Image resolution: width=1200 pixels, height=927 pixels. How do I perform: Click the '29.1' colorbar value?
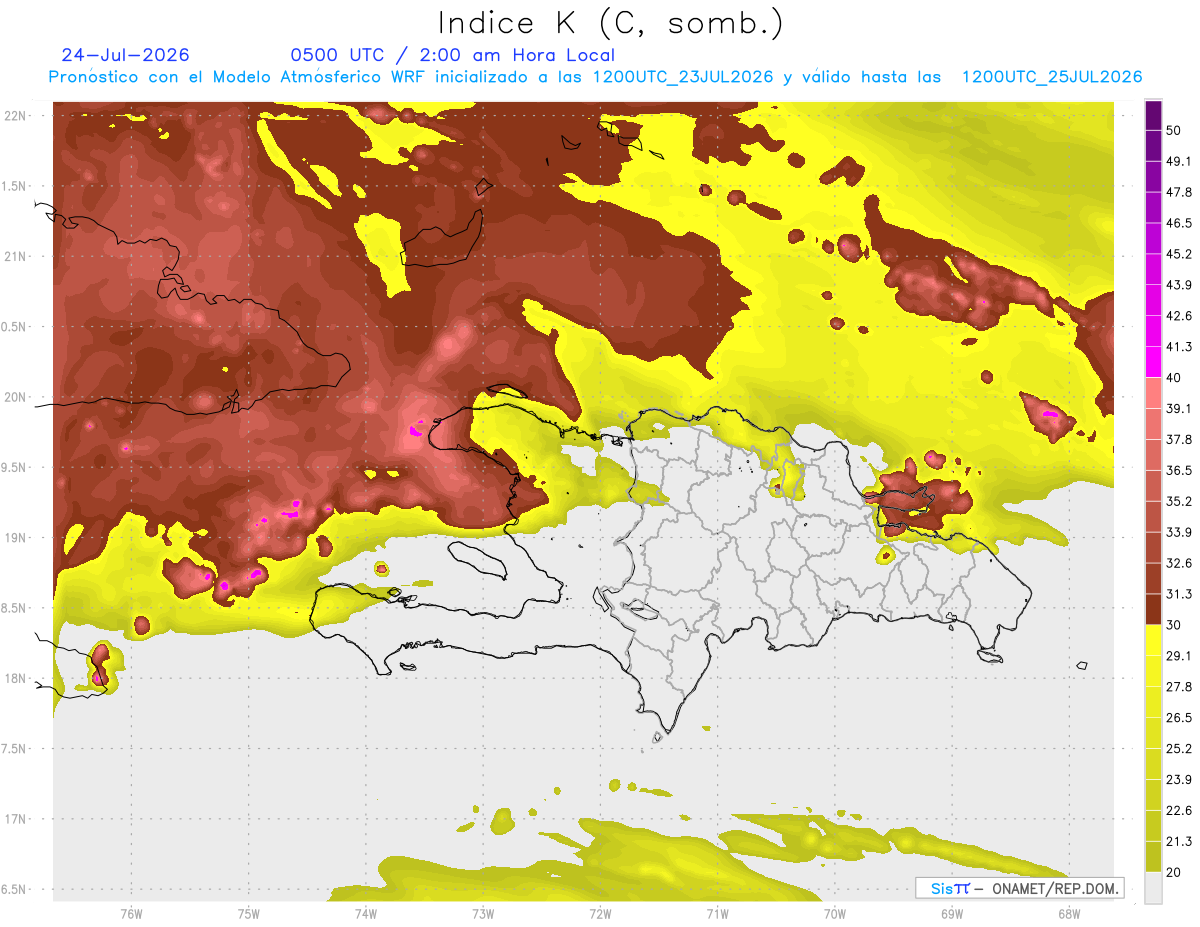coord(1179,655)
